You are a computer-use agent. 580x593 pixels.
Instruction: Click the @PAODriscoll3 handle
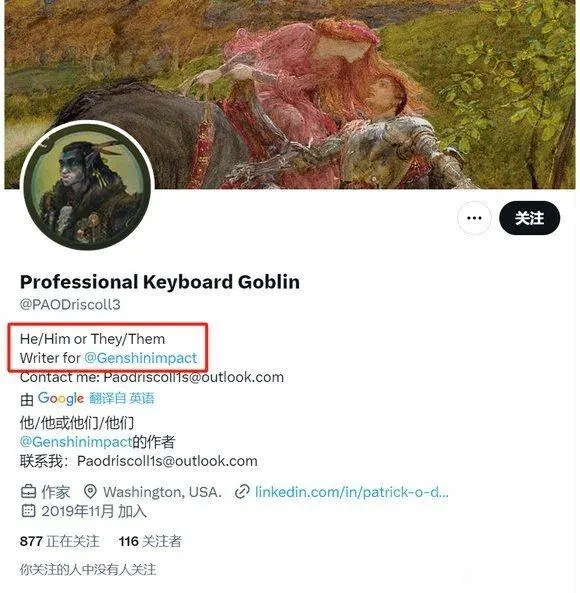pyautogui.click(x=70, y=304)
